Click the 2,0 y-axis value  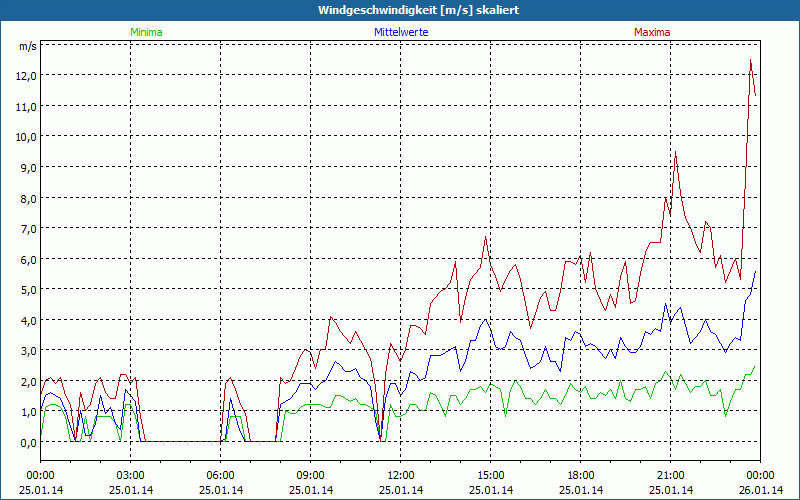click(x=29, y=382)
